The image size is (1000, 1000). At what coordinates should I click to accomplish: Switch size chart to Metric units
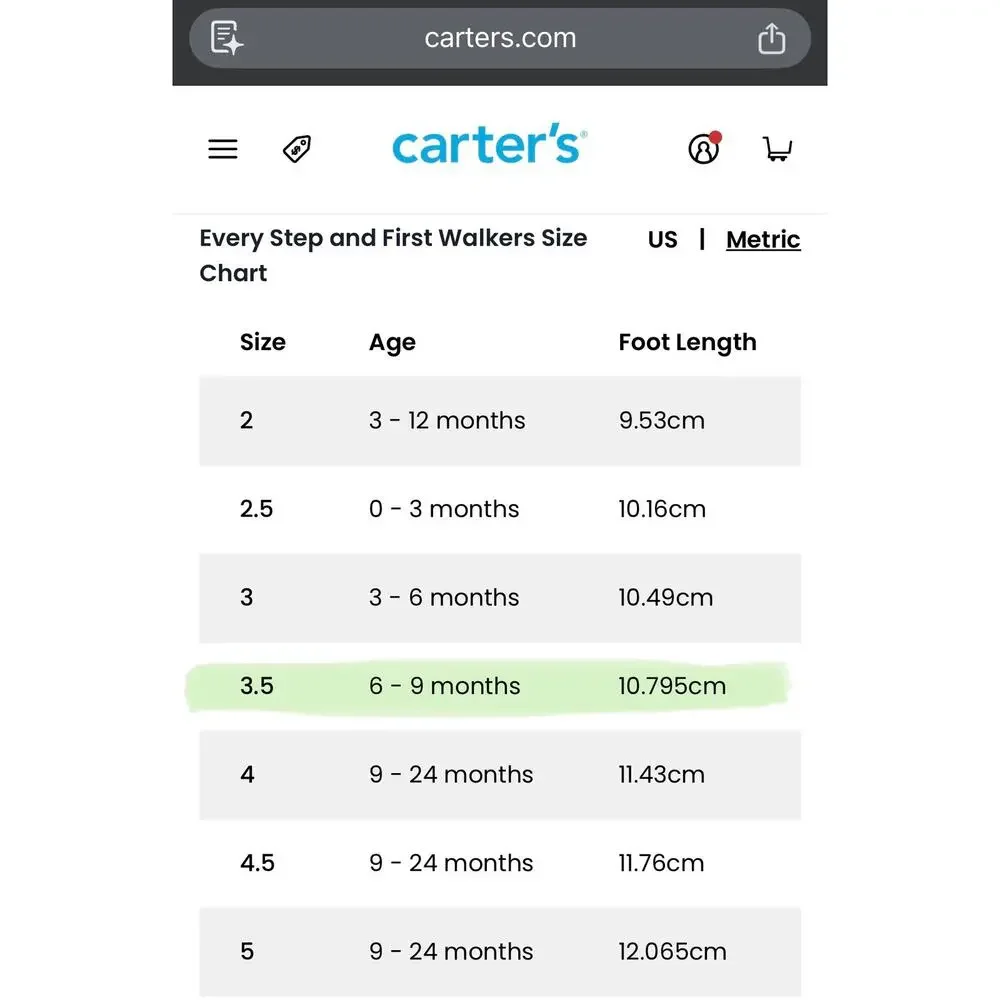point(763,240)
